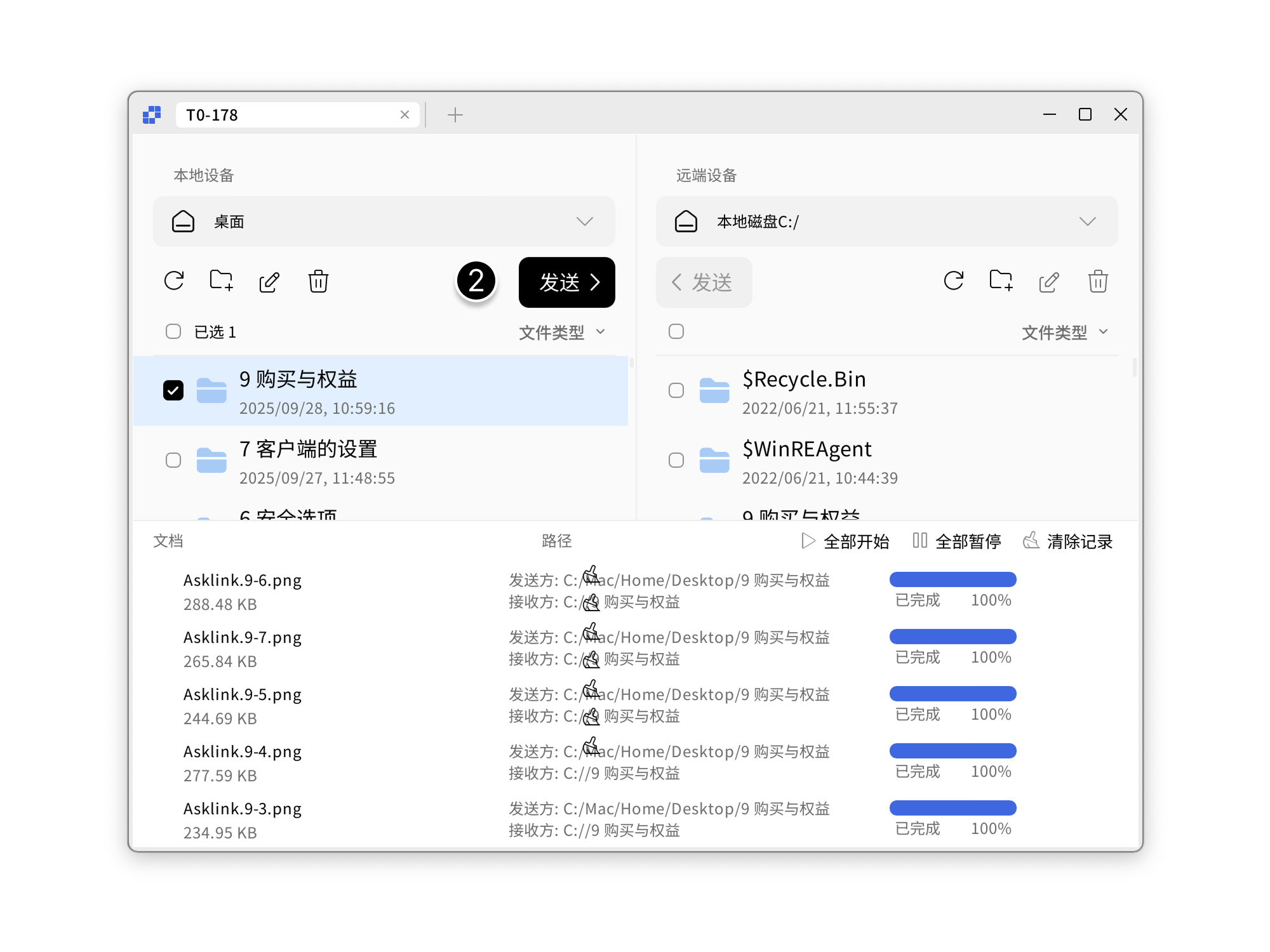Open the rename tool on the remote panel
Viewport: 1270px width, 952px height.
pos(1049,281)
